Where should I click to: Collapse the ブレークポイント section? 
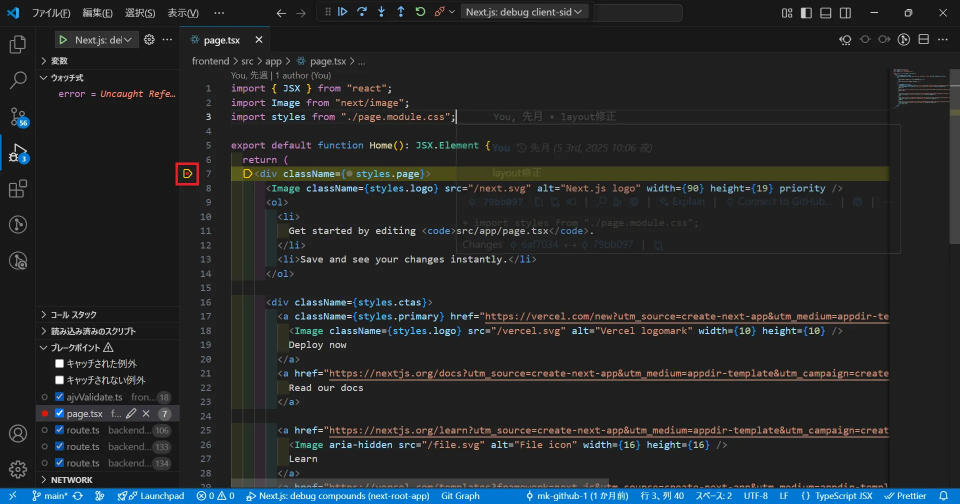[x=108, y=348]
